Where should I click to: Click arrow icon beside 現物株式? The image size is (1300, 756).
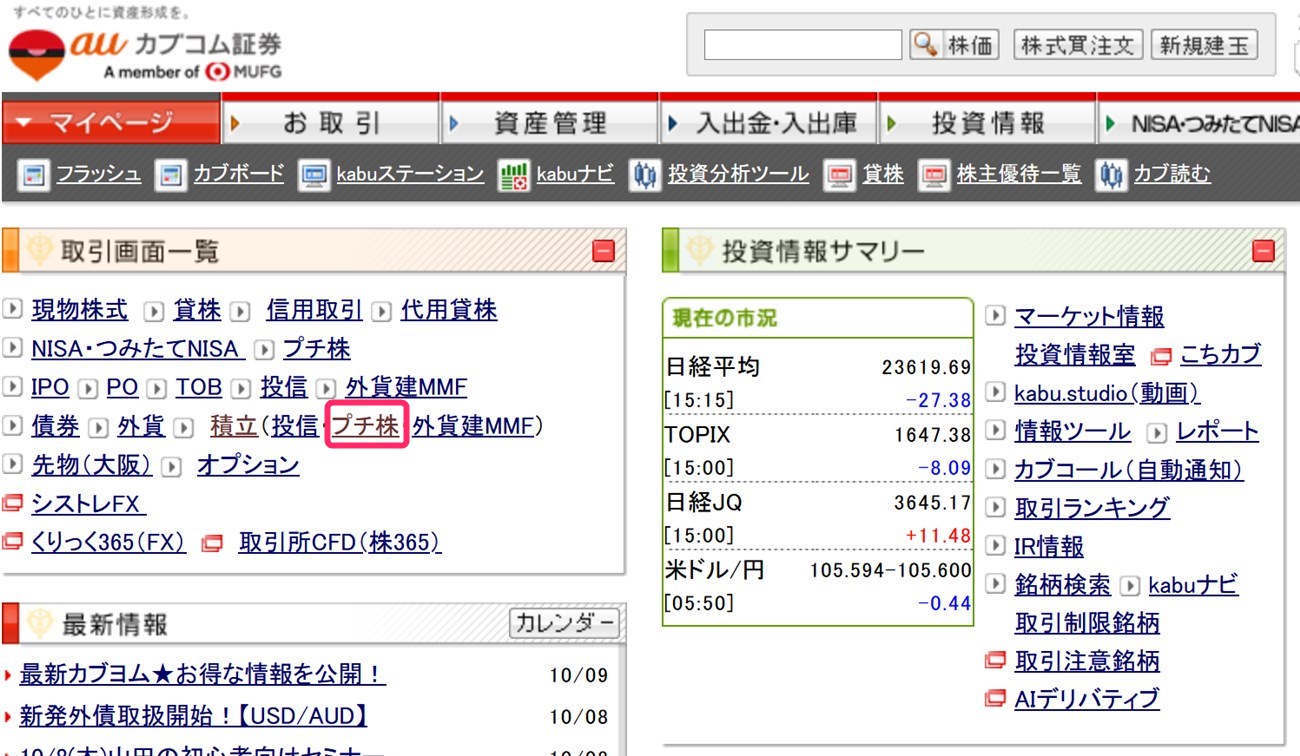(12, 309)
